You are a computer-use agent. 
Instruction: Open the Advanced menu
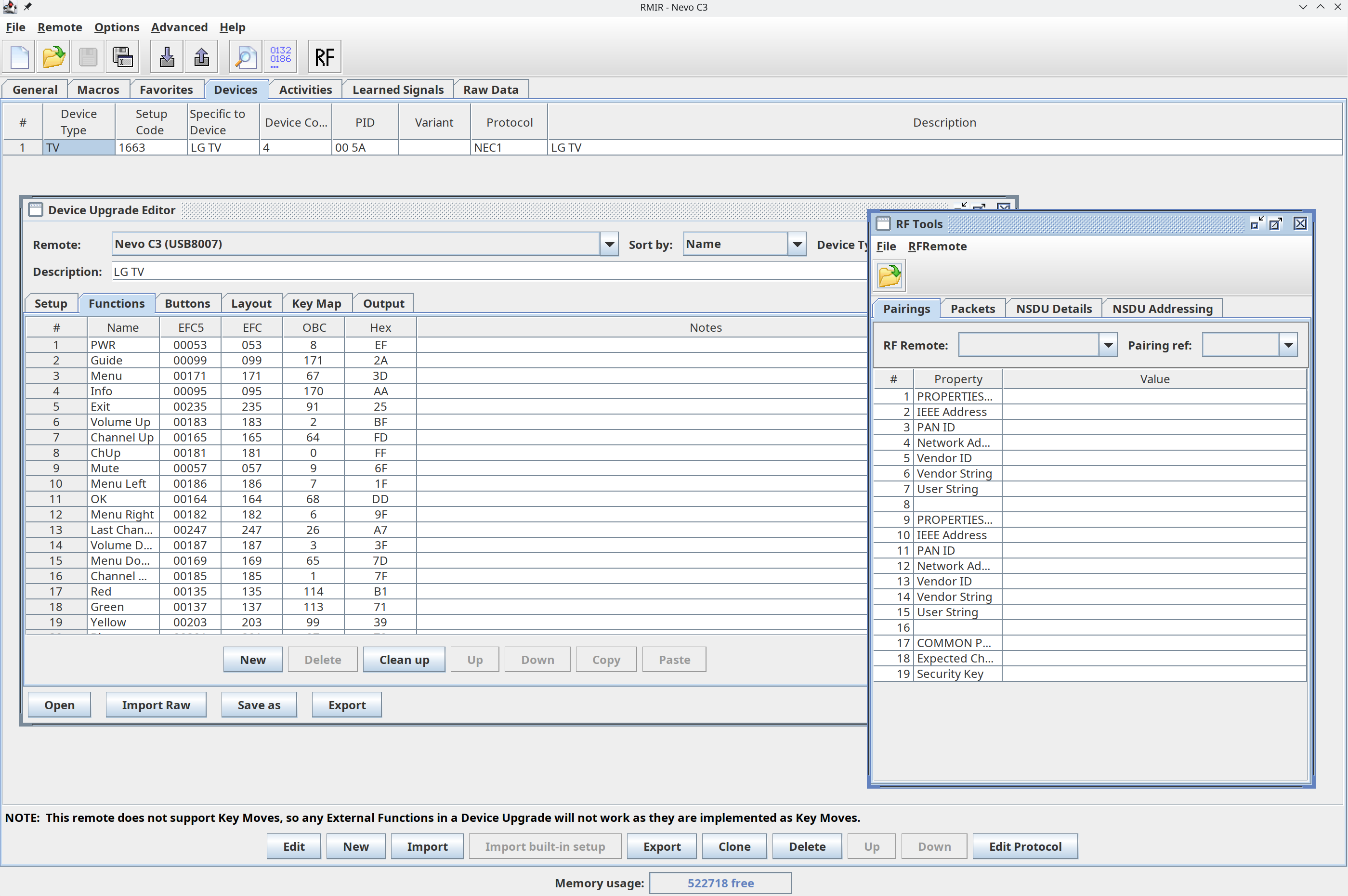[180, 27]
